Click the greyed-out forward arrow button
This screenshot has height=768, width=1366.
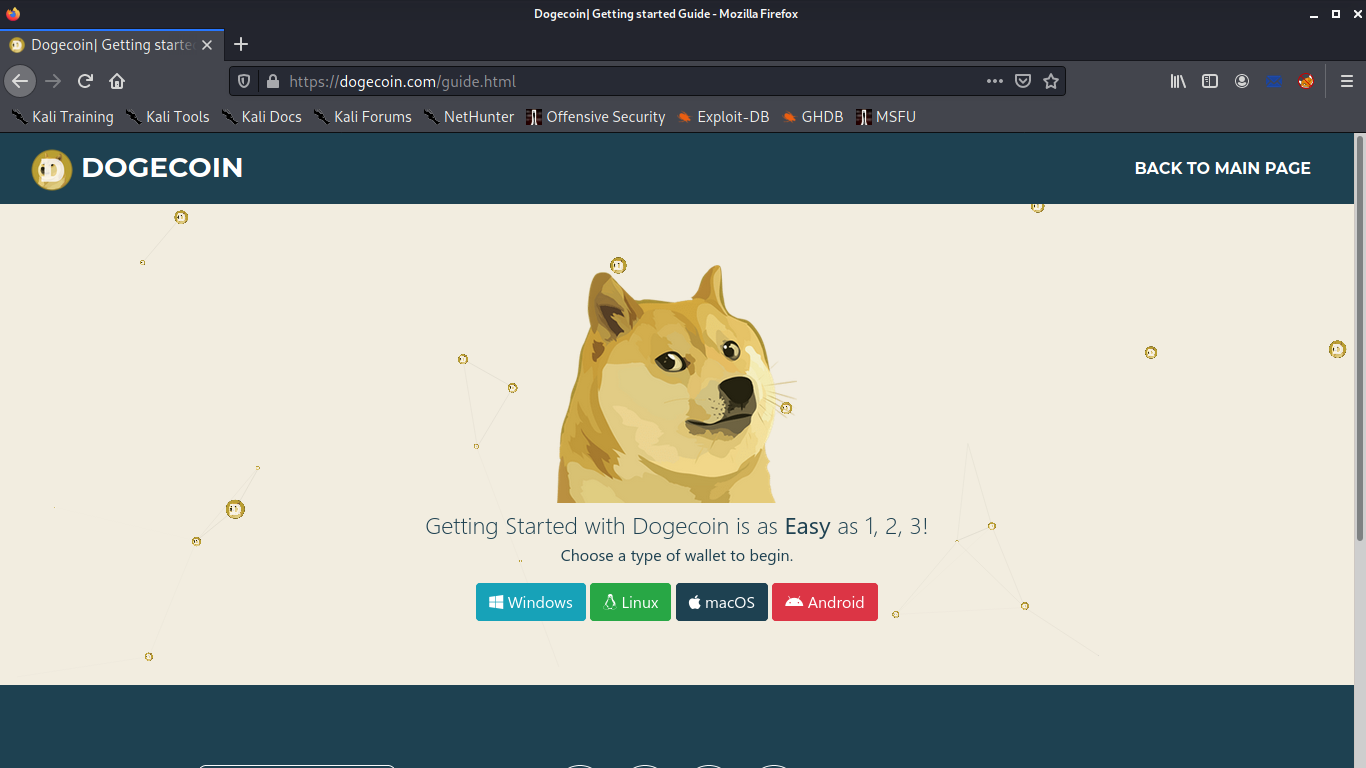pos(53,81)
